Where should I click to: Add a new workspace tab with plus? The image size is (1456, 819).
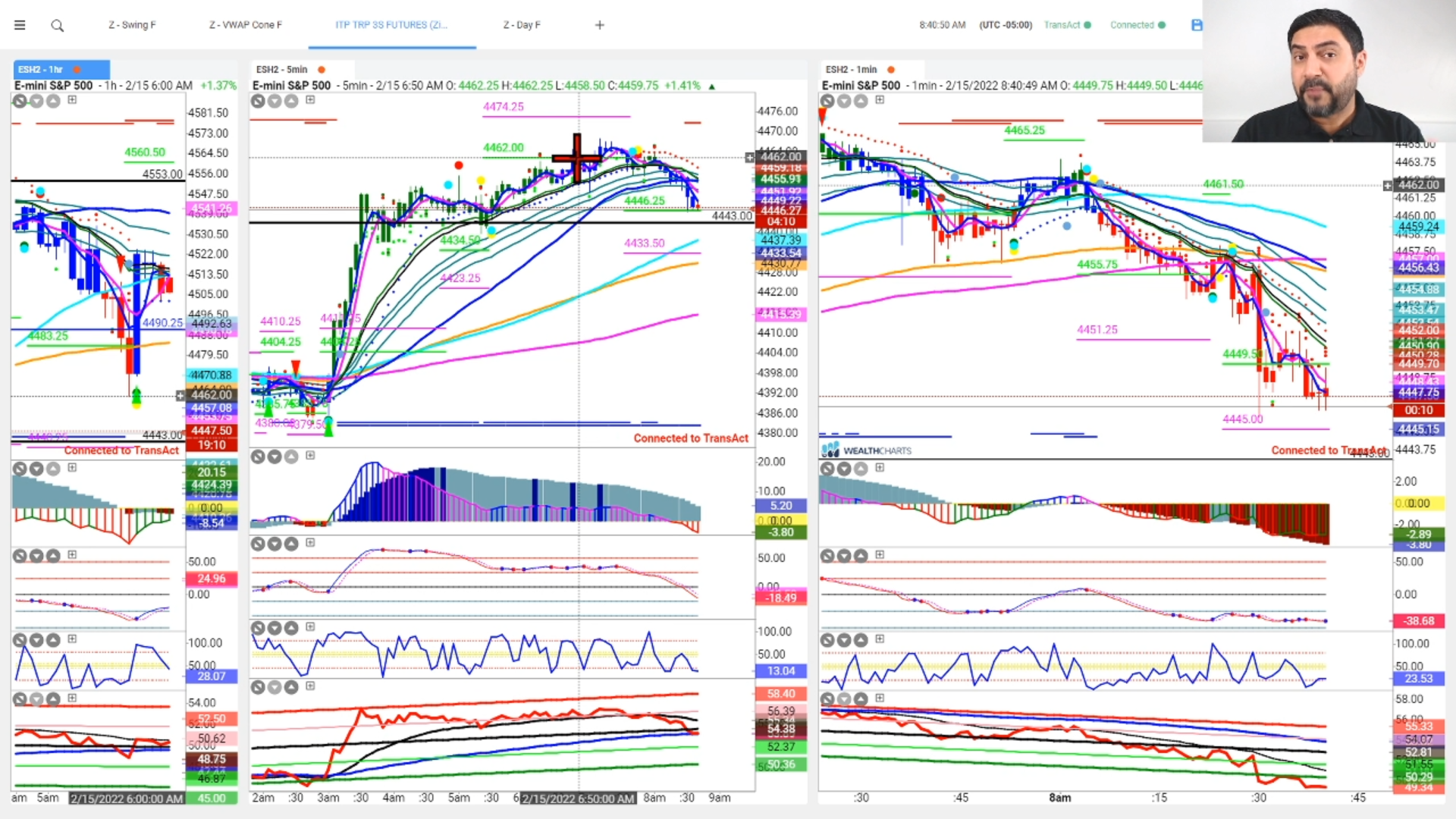[600, 25]
